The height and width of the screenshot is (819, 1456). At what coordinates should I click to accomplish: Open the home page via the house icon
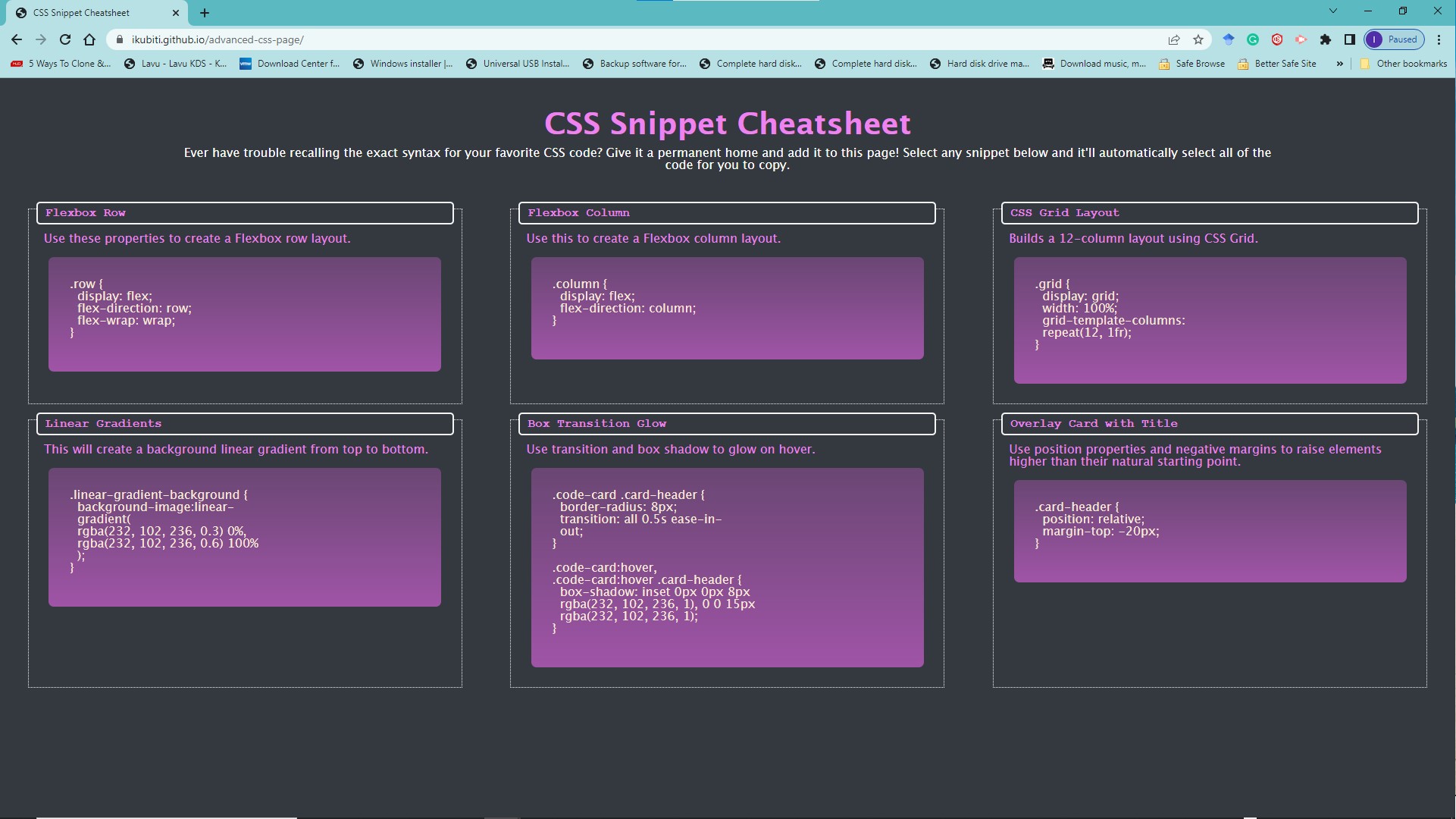click(x=89, y=39)
